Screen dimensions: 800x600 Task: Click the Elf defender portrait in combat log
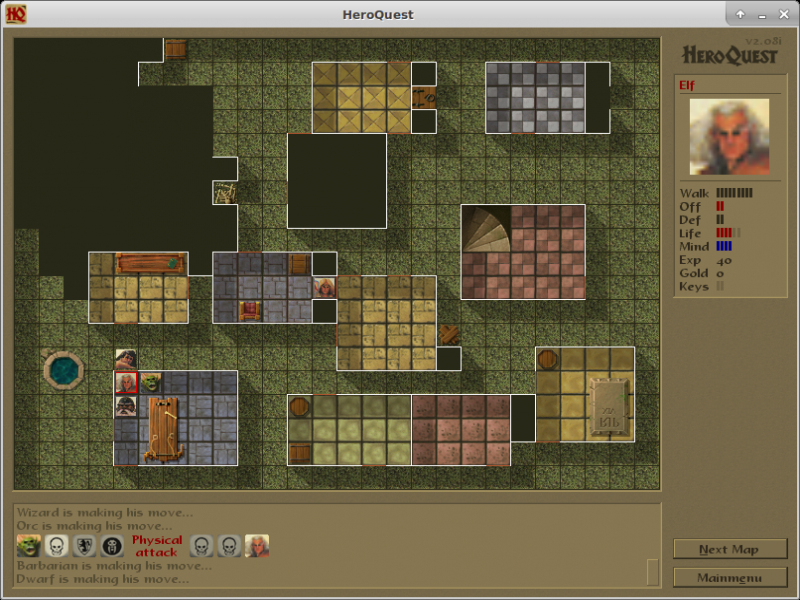coord(257,546)
